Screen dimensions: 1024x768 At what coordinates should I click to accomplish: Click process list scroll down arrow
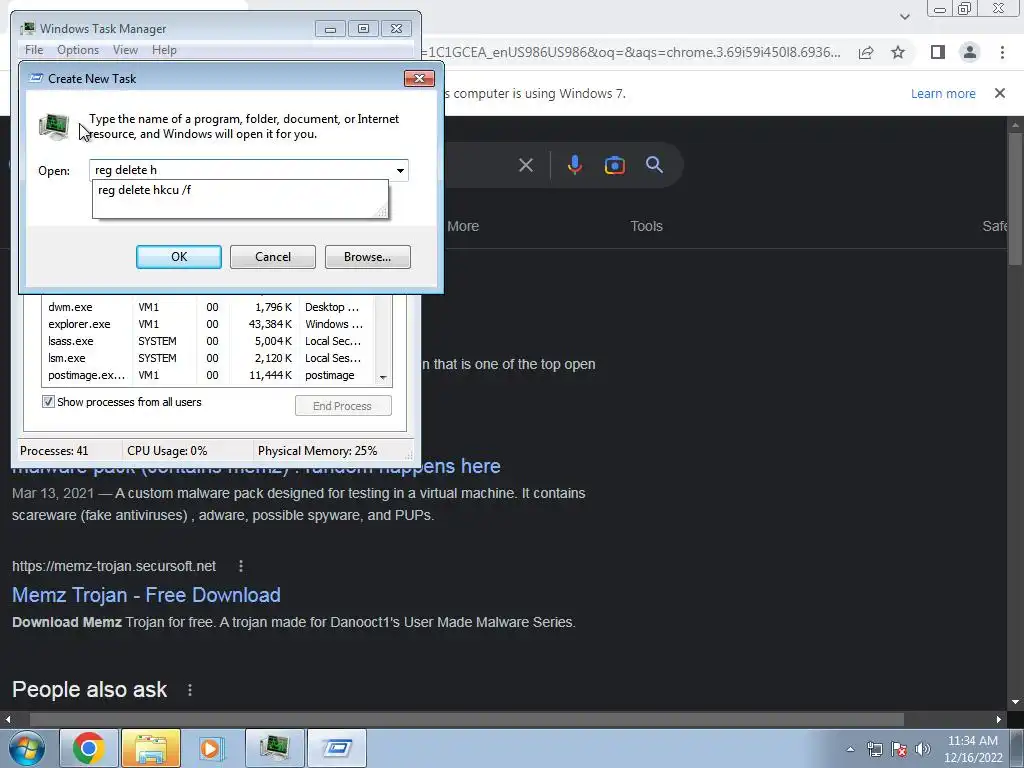click(383, 377)
